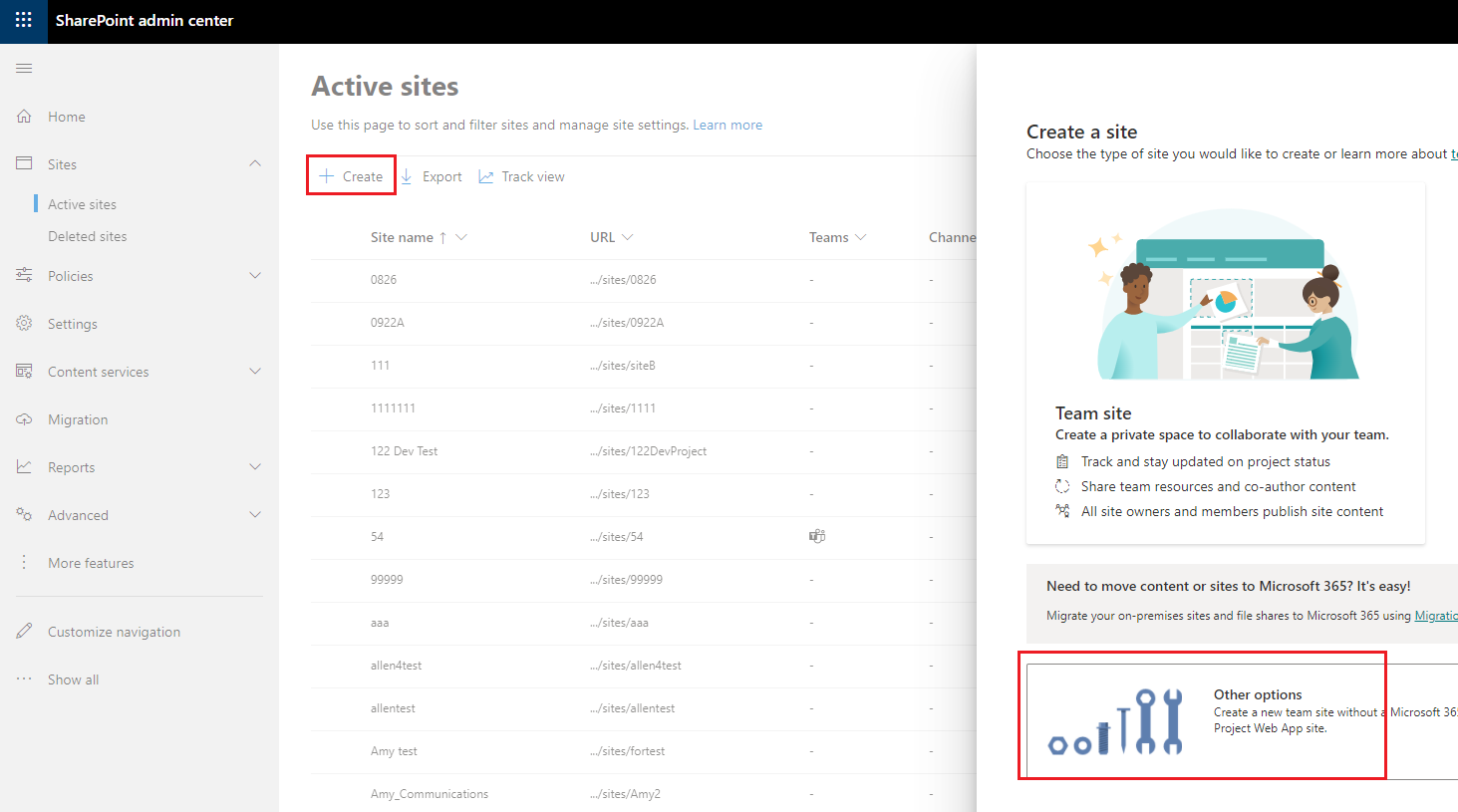Click the Sites window icon
Screen dimensions: 1458x812
tap(24, 163)
